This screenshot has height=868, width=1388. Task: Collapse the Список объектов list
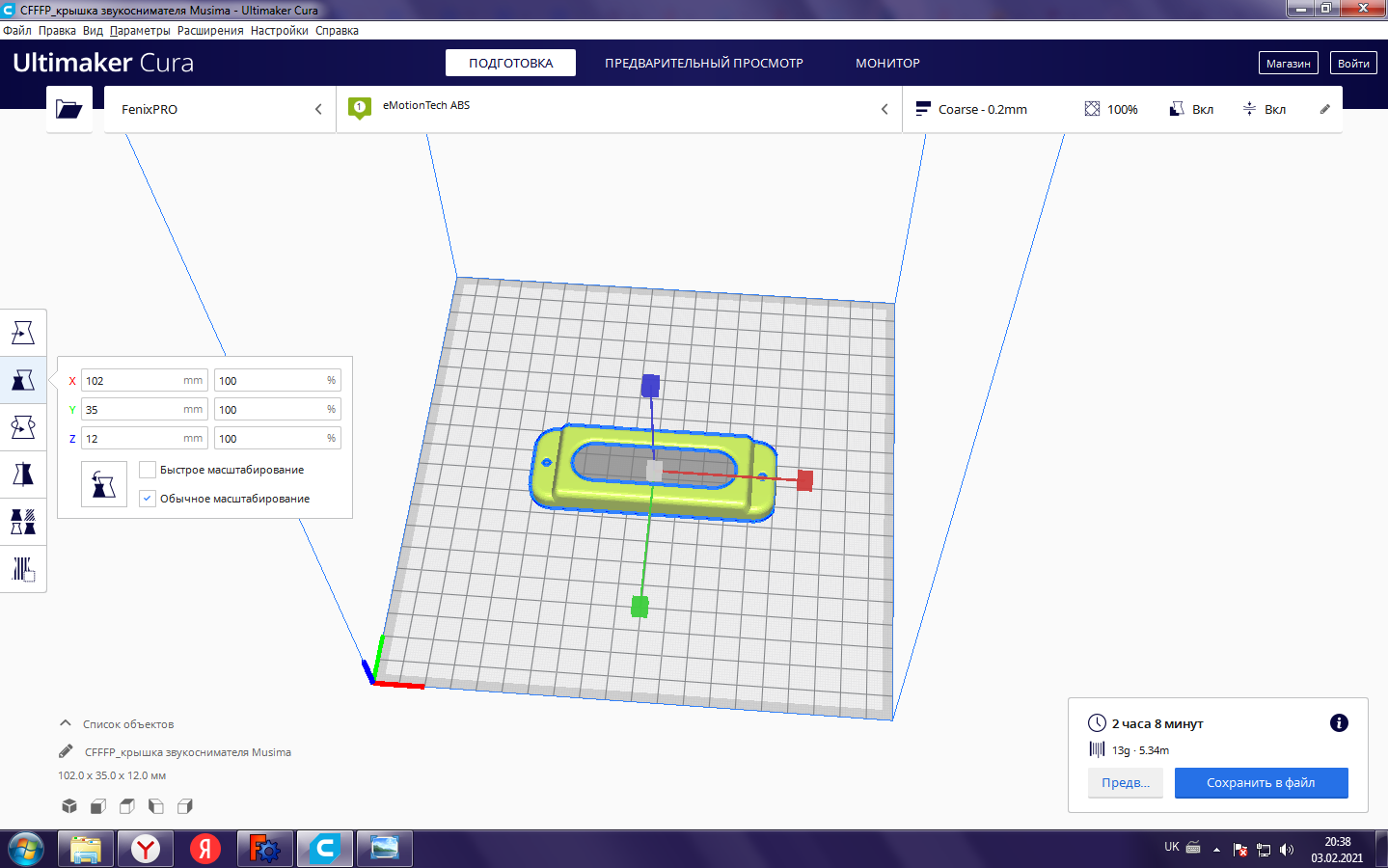point(66,723)
